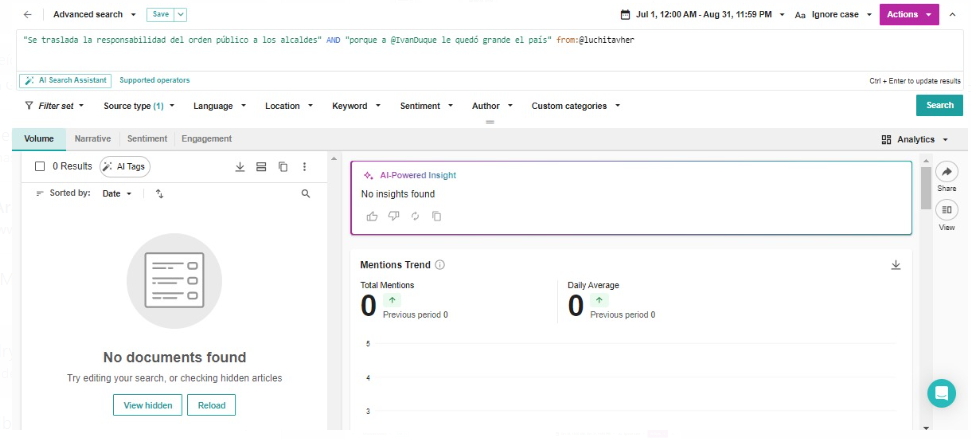Image resolution: width=971 pixels, height=439 pixels.
Task: Download results with the download icon
Action: 240,167
